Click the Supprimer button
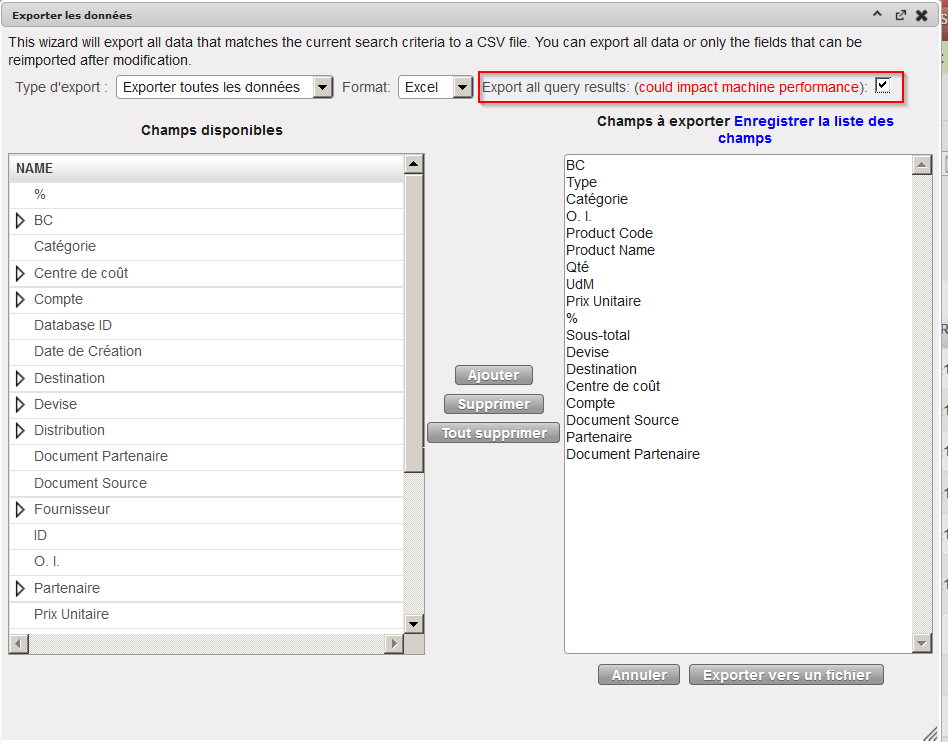Image resolution: width=948 pixels, height=742 pixels. click(x=493, y=404)
